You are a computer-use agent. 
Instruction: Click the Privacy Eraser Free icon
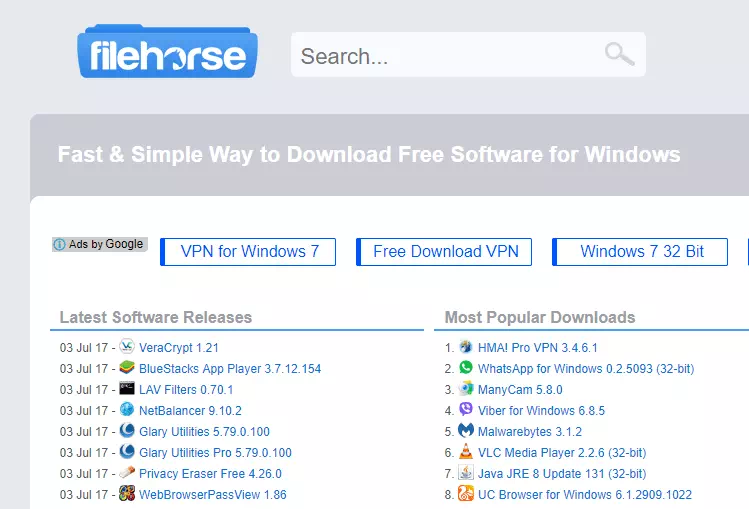tap(127, 472)
